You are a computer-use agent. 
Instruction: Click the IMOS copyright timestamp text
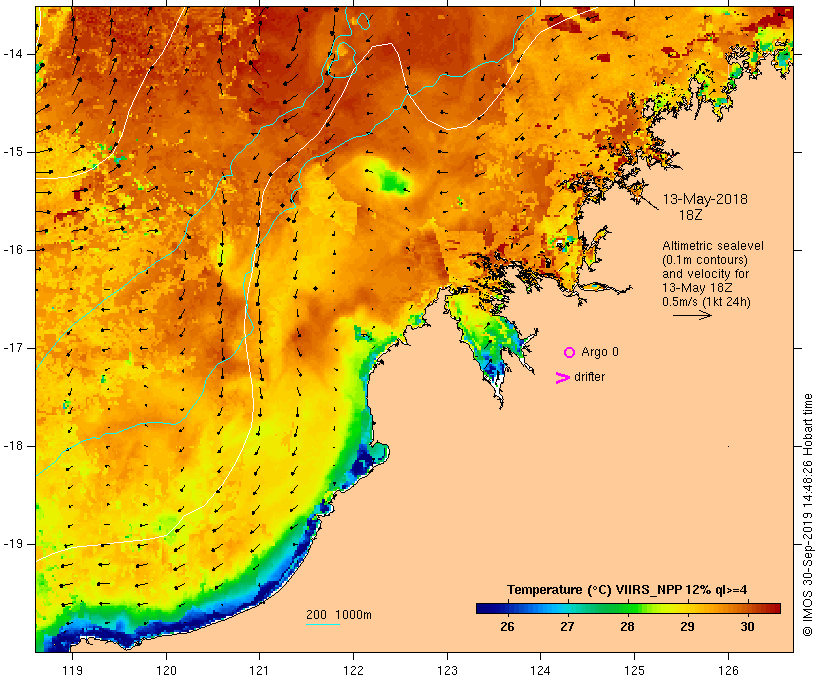point(807,515)
